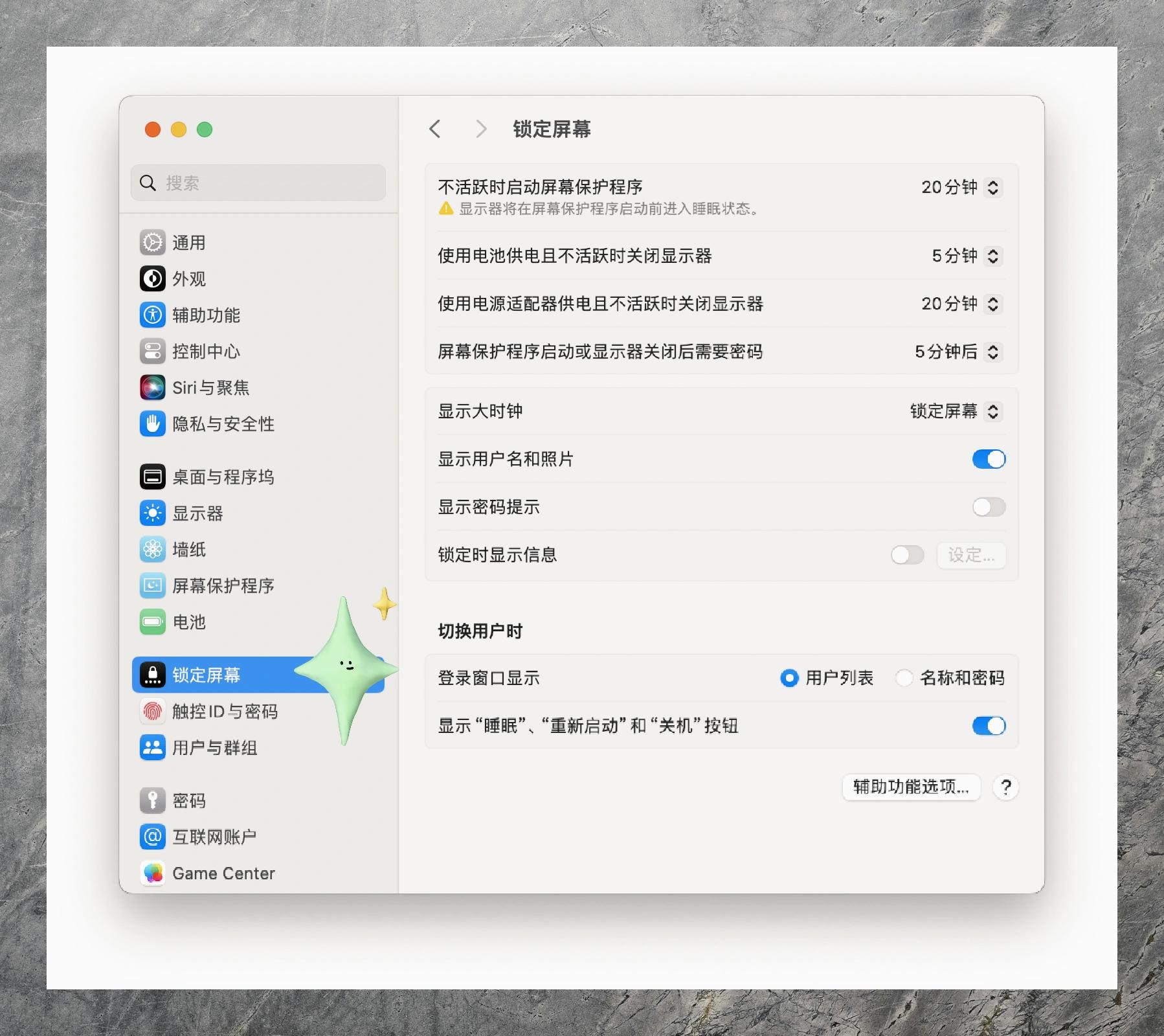Screen dimensions: 1164x1036
Task: Click the 辅助功能选项 button
Action: pos(912,787)
